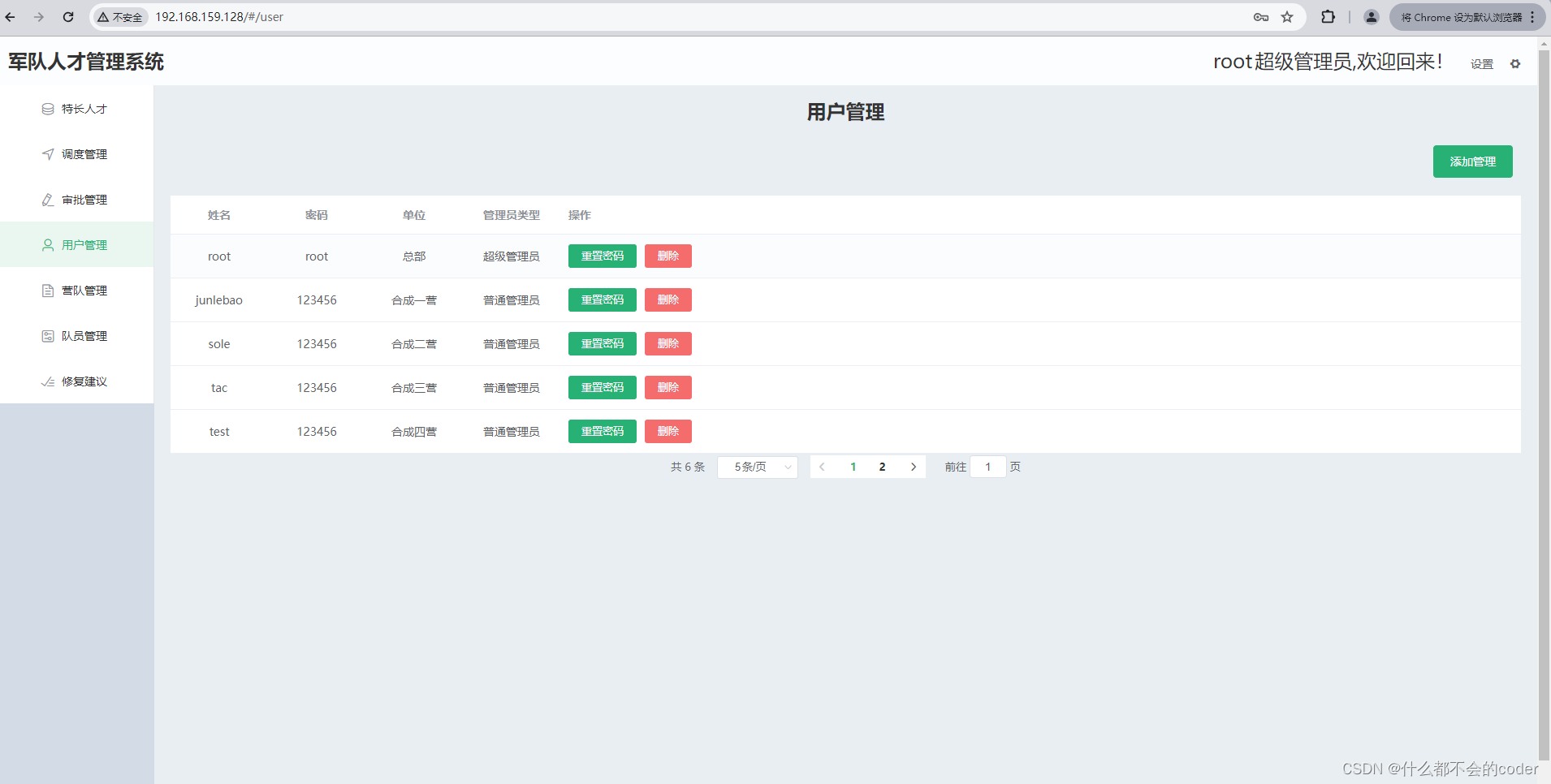
Task: Reload the page with refresh icon
Action: [68, 17]
